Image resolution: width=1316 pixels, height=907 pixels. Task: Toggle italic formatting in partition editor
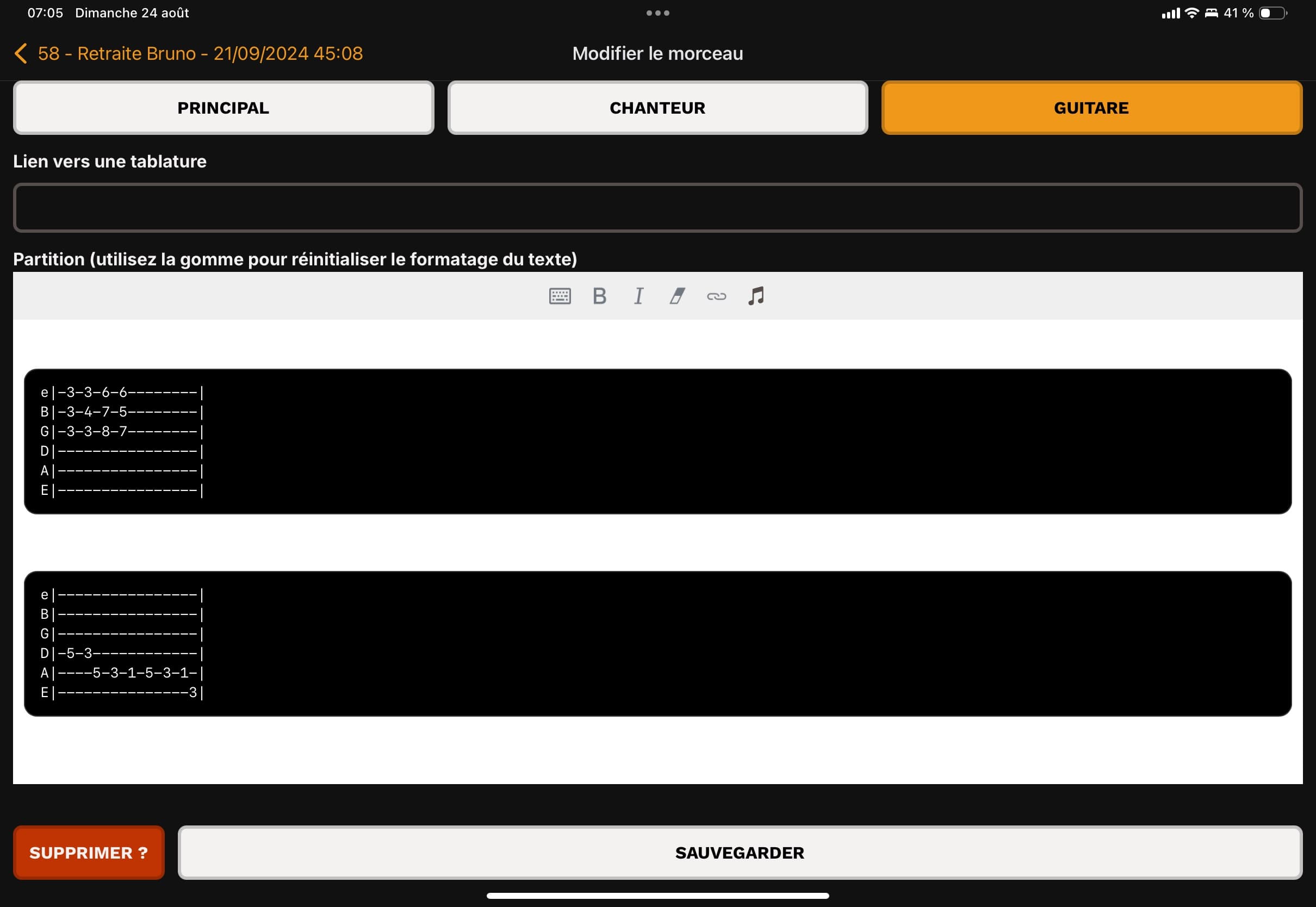click(x=638, y=296)
